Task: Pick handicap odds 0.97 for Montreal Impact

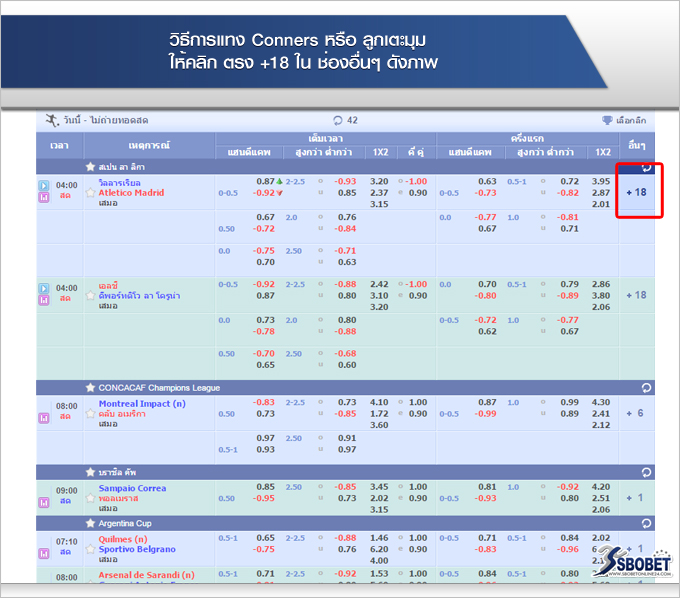Action: pos(265,438)
